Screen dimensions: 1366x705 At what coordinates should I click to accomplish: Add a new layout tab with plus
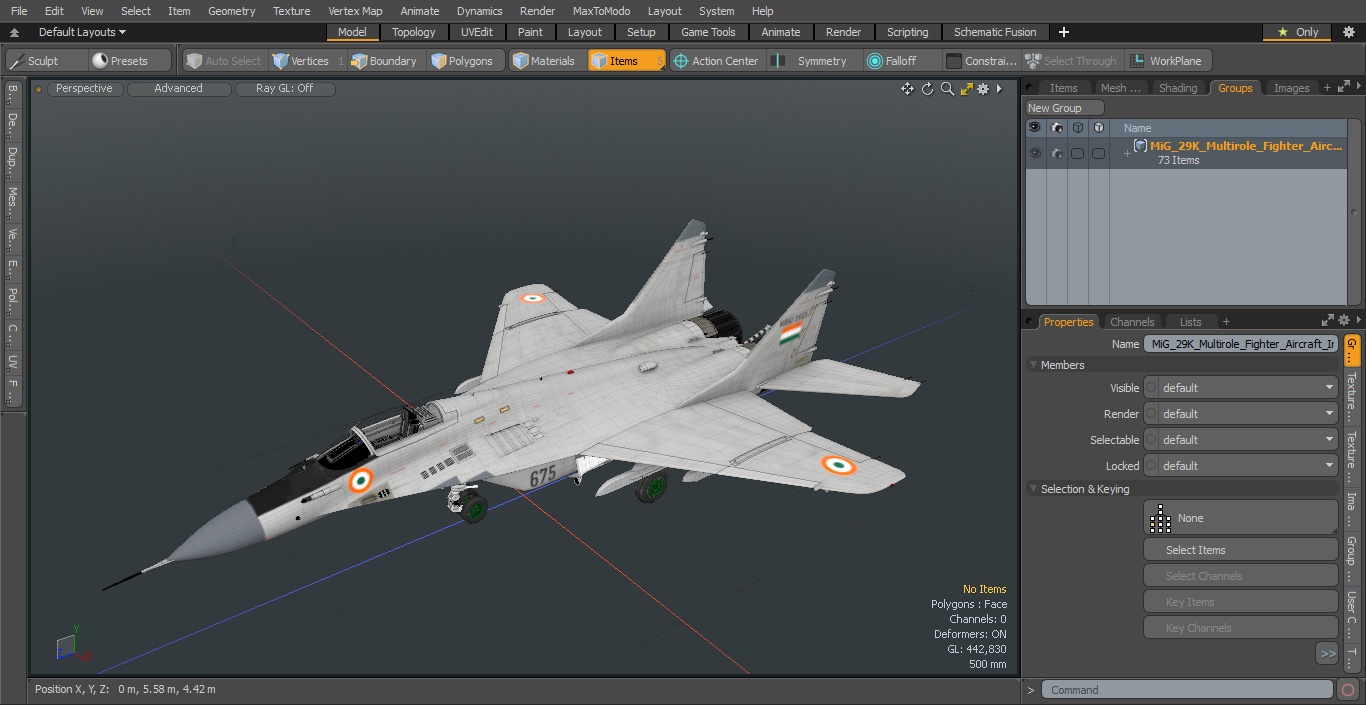click(1063, 32)
